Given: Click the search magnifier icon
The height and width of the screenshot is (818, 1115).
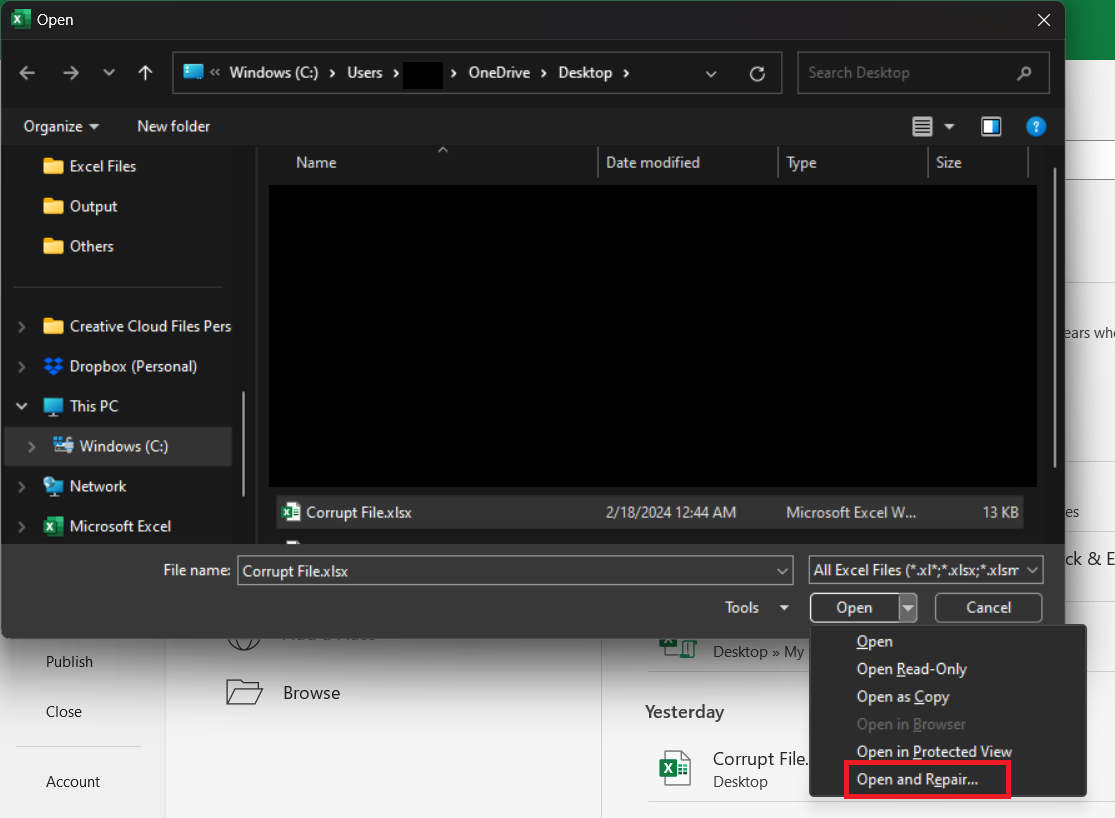Looking at the screenshot, I should pos(1024,73).
